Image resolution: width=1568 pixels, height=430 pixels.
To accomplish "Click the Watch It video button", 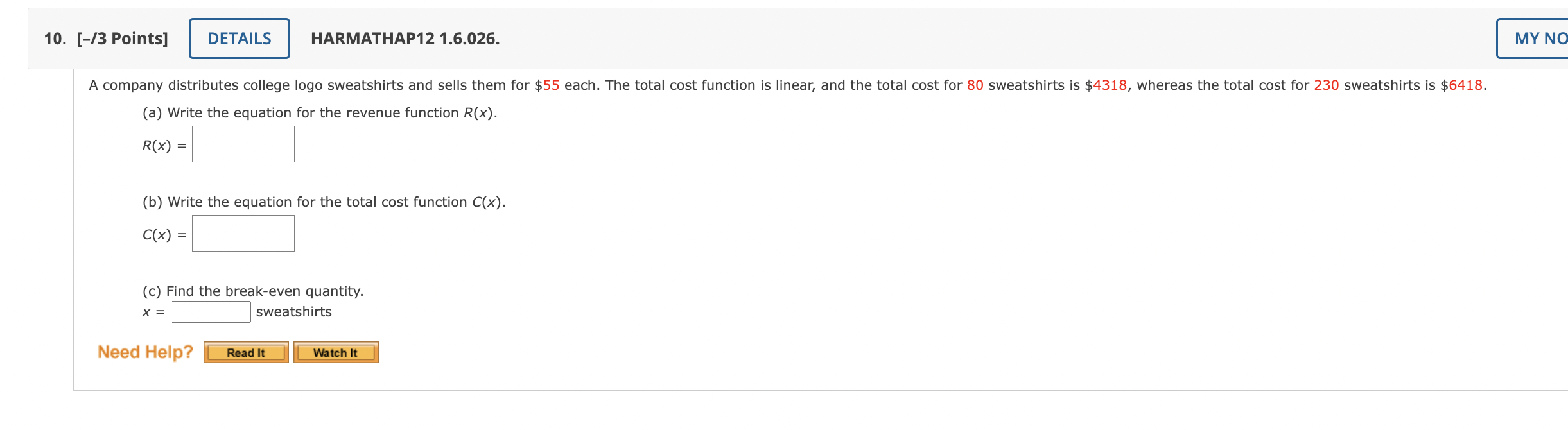I will 336,352.
